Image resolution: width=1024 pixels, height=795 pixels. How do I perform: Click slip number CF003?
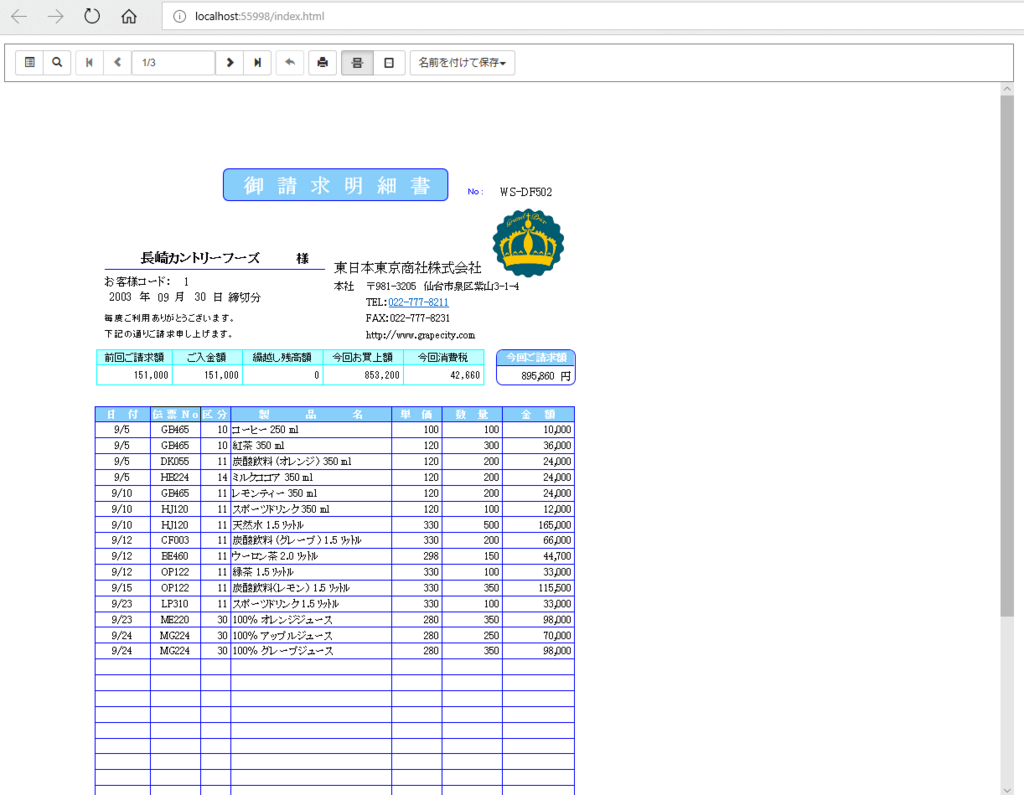pos(175,541)
